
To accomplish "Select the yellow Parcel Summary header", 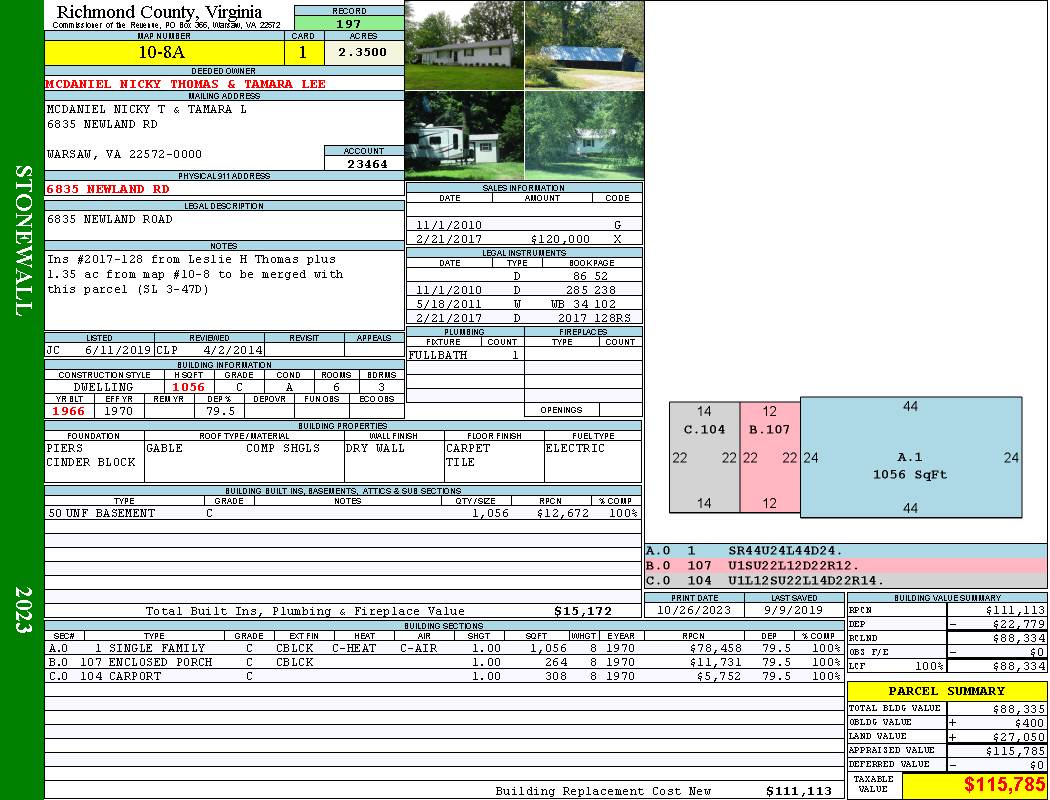I will (x=946, y=691).
